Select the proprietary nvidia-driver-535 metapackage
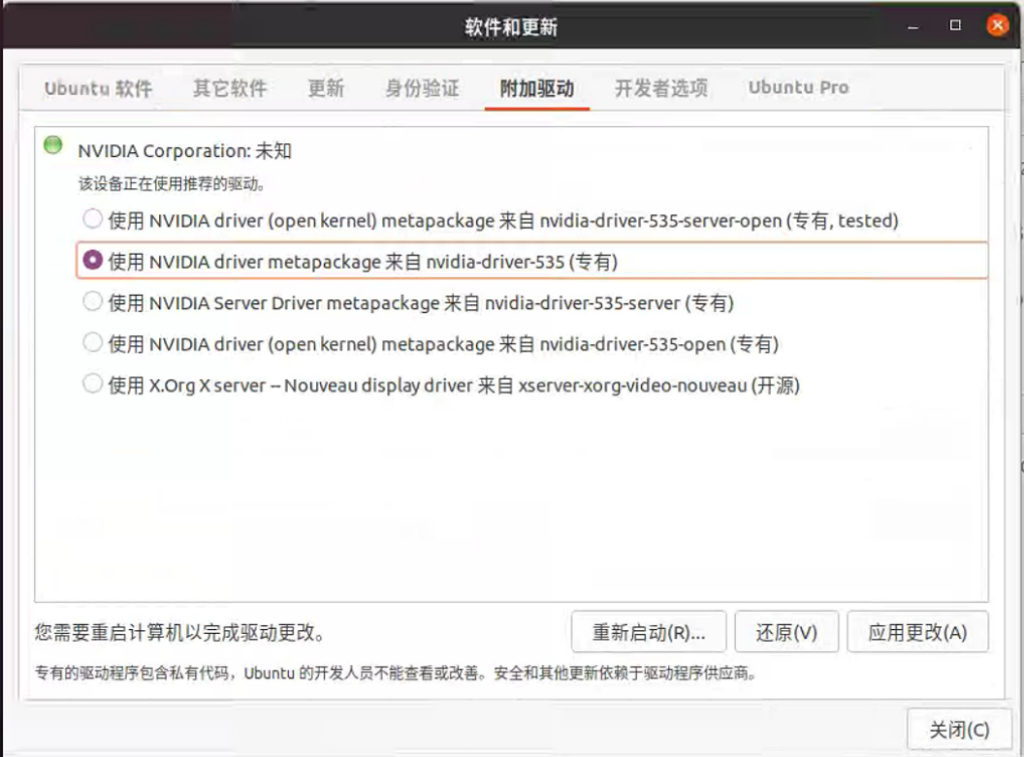The image size is (1024, 757). [x=92, y=261]
